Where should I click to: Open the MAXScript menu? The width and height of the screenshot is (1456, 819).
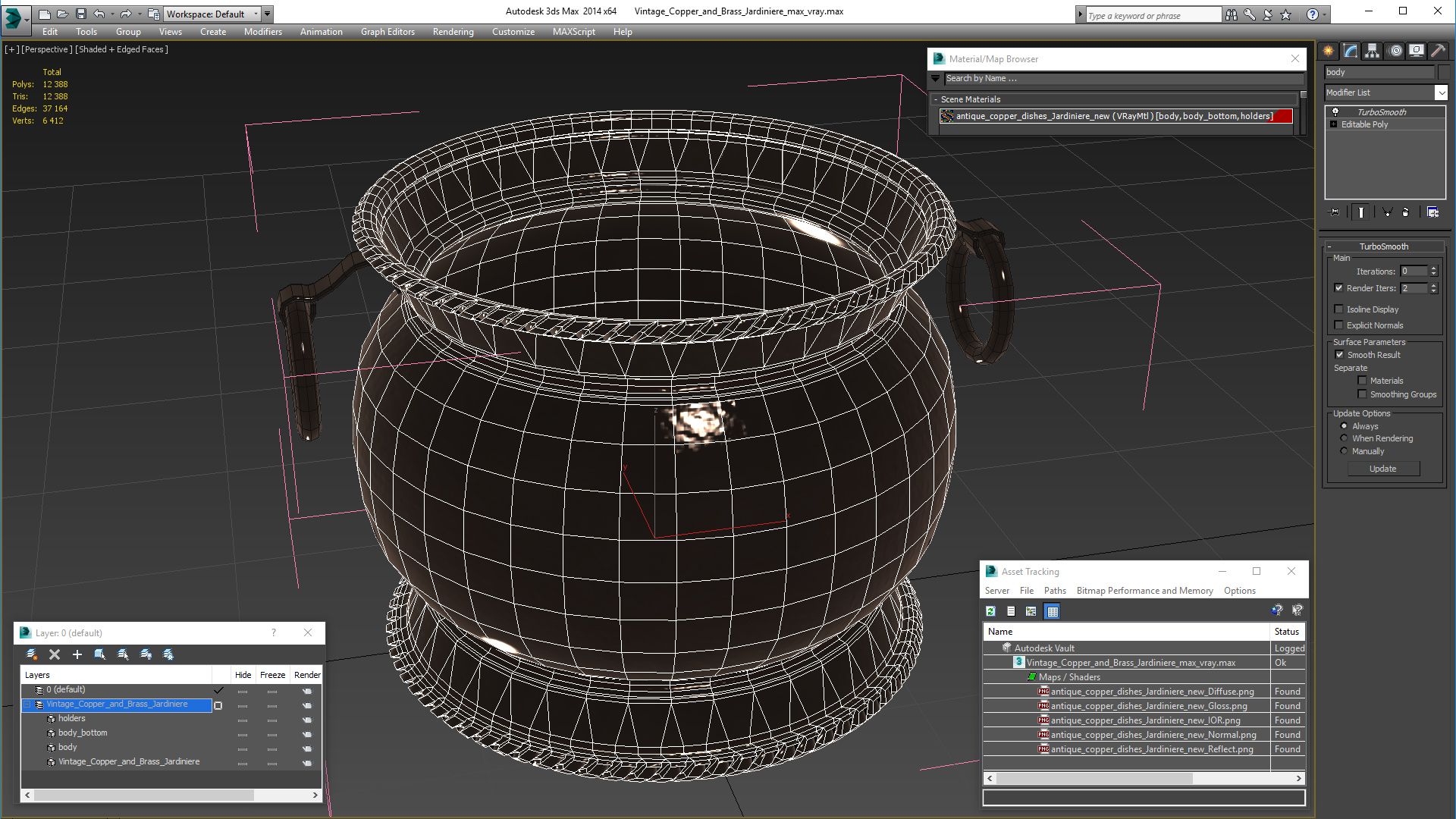574,32
